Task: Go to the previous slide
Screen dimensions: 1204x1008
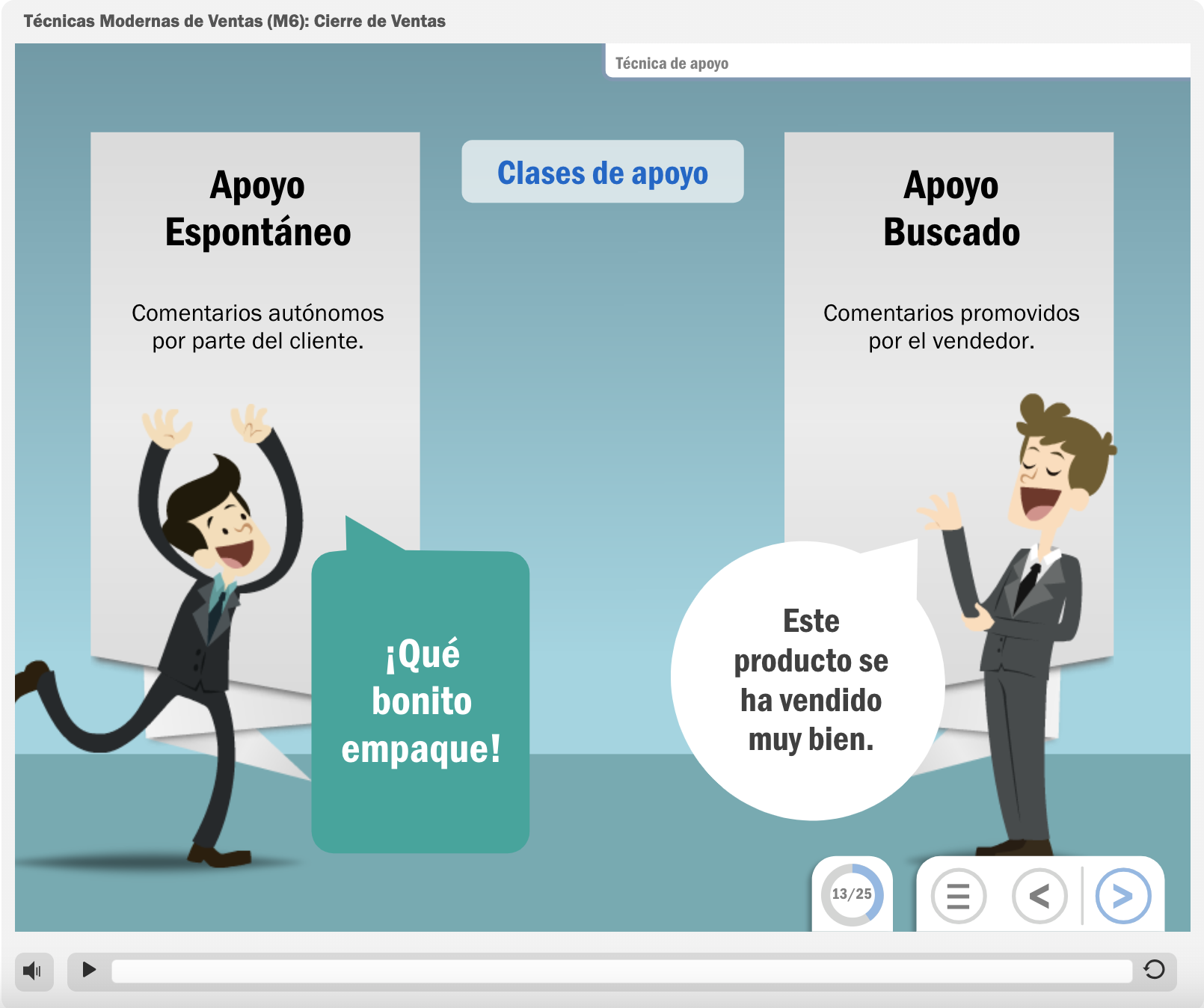Action: point(1039,896)
